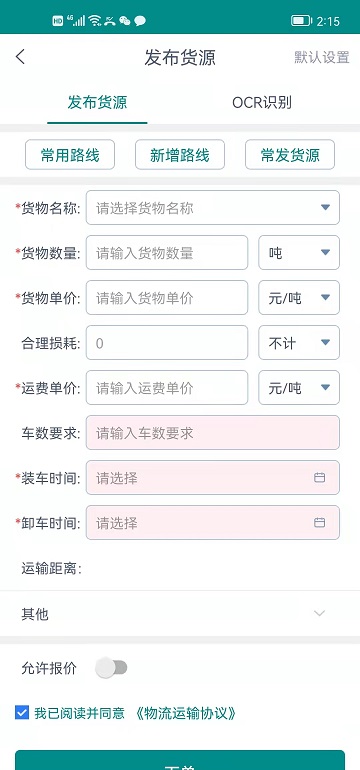360x770 pixels.
Task: Open 默认设置 in the header
Action: click(322, 57)
